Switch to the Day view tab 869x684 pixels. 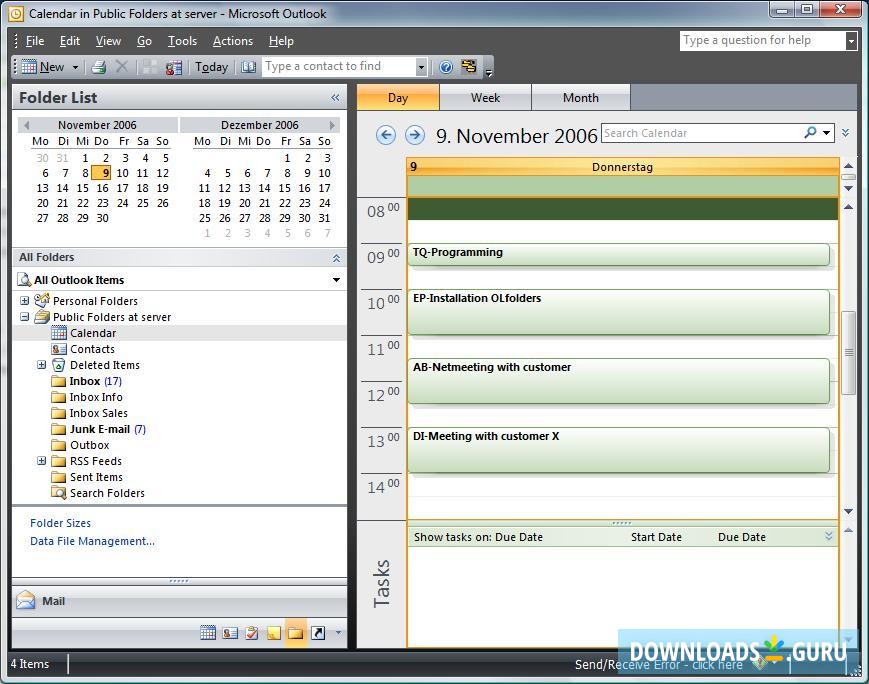pos(398,98)
